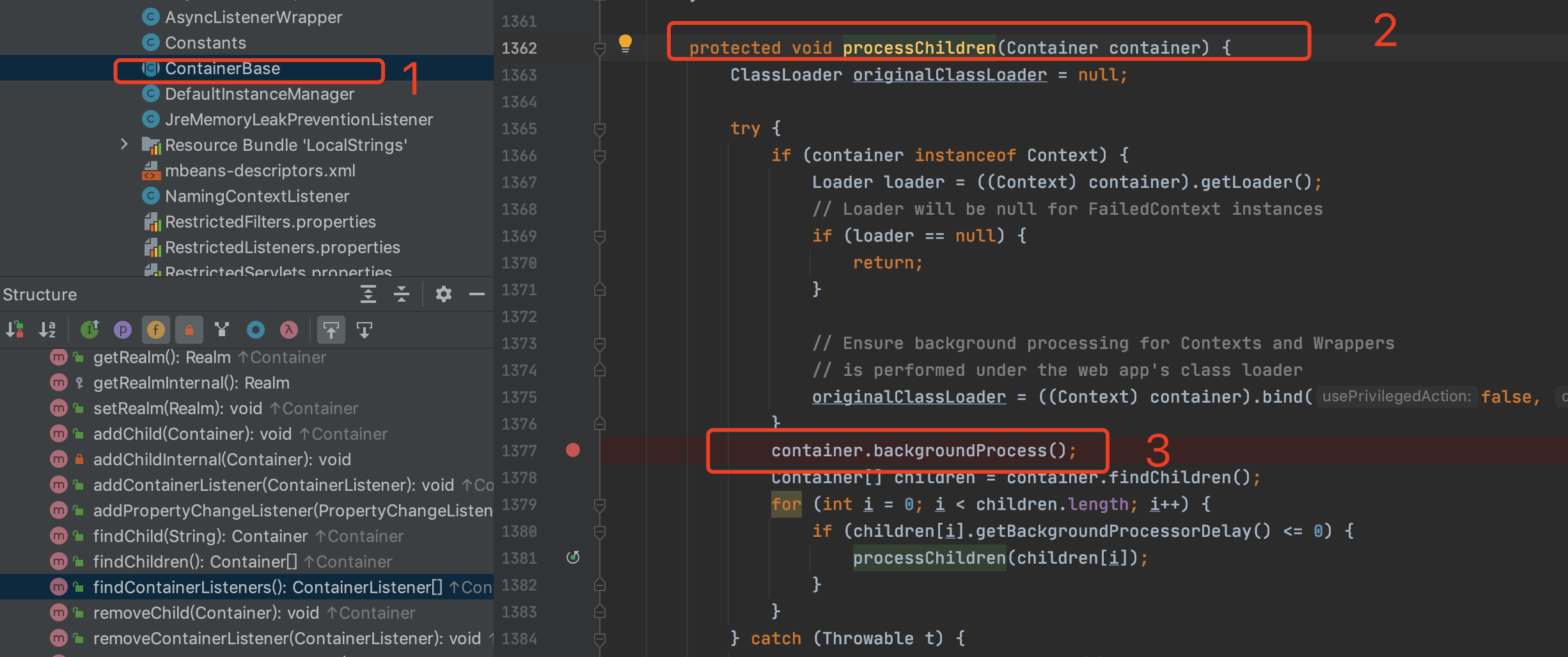Toggle Show Fields orange f icon
This screenshot has height=657, width=1568.
[x=156, y=330]
